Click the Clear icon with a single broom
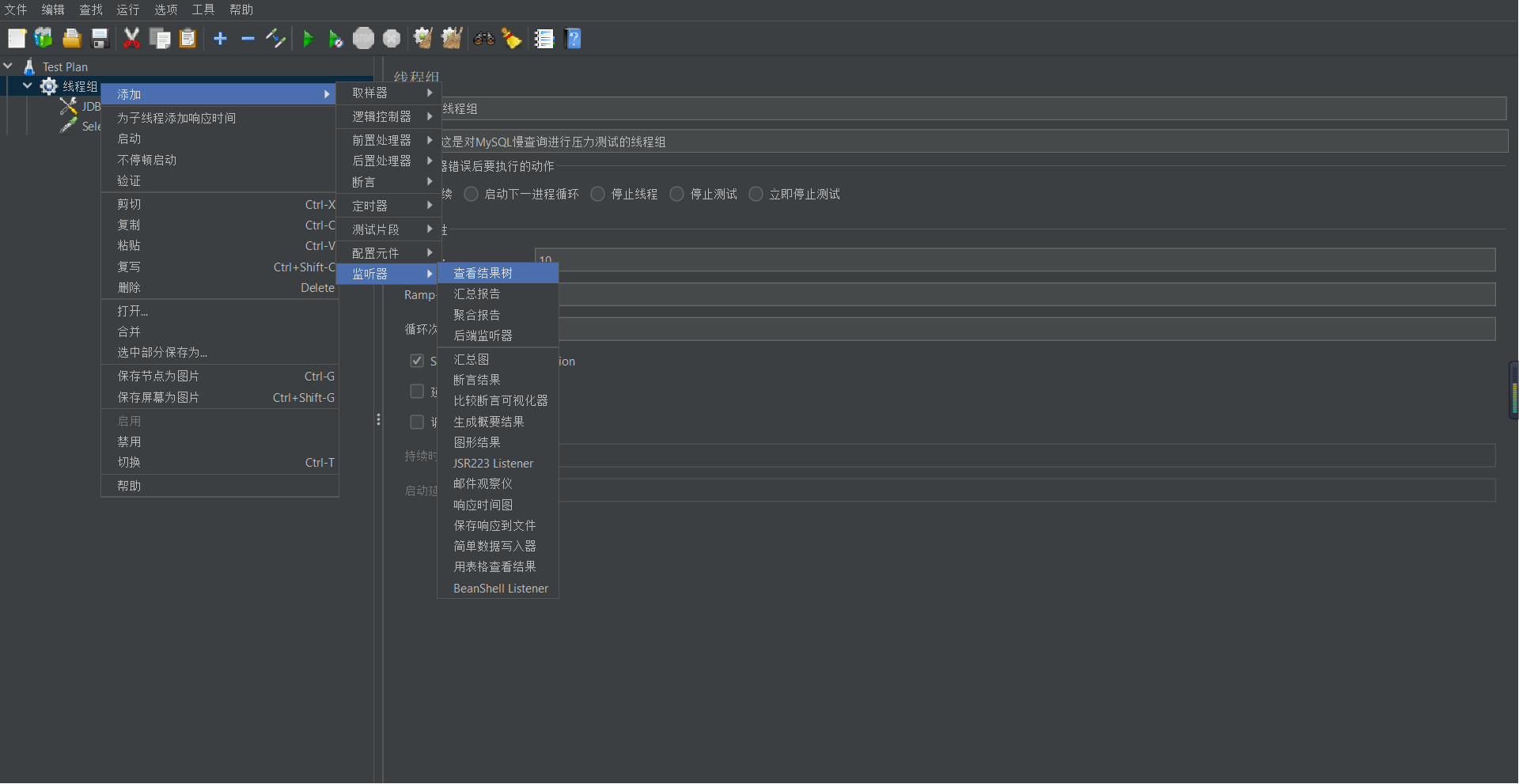The height and width of the screenshot is (784, 1519). [423, 38]
